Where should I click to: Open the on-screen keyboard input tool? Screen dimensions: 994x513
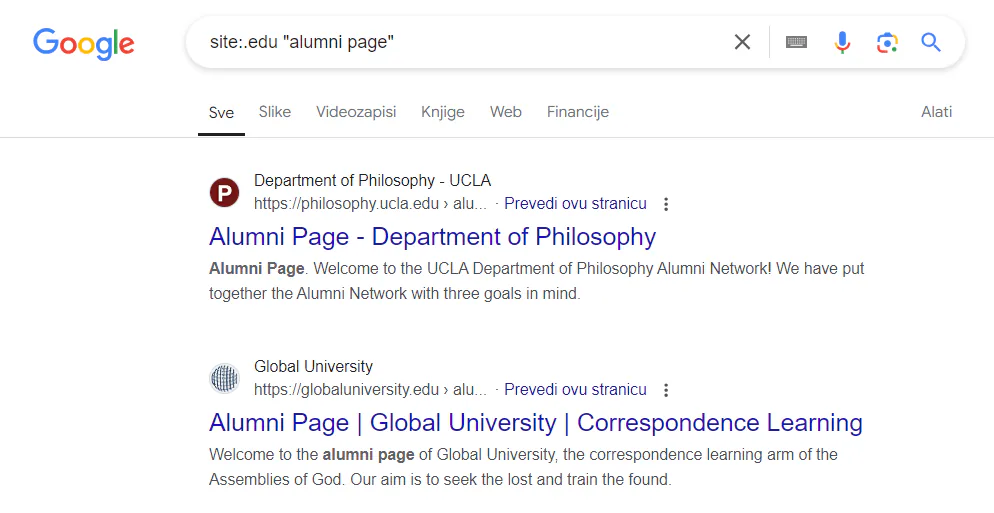796,42
